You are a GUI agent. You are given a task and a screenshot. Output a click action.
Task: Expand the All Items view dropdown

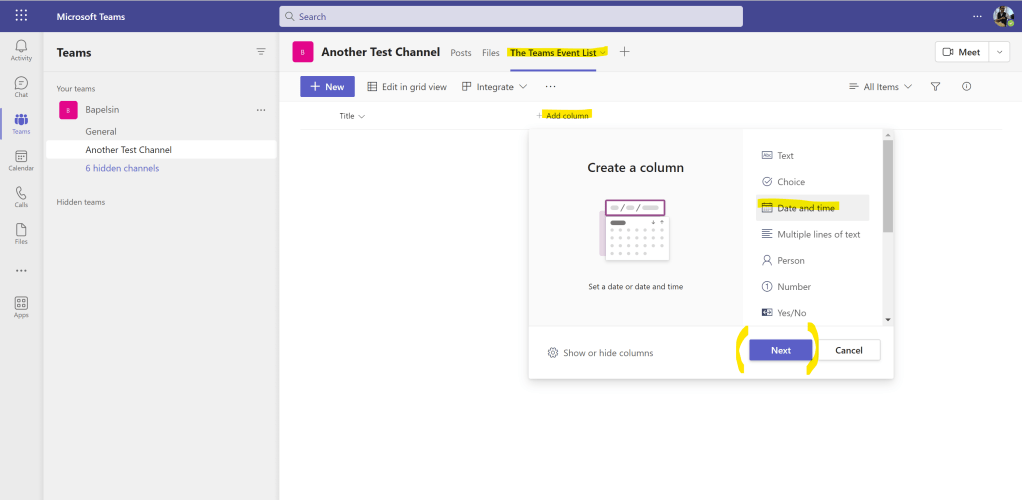click(x=880, y=87)
